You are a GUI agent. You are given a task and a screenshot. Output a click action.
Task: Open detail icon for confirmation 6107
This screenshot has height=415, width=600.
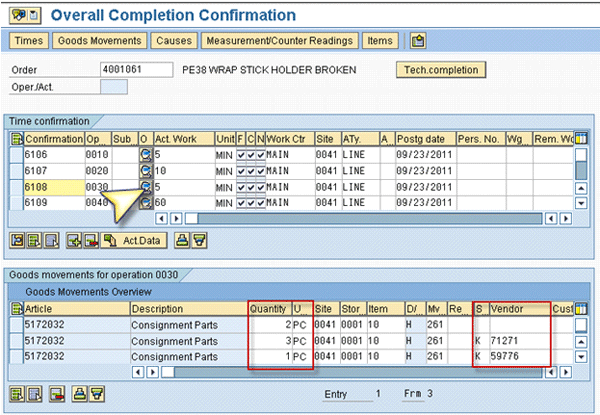pos(145,171)
